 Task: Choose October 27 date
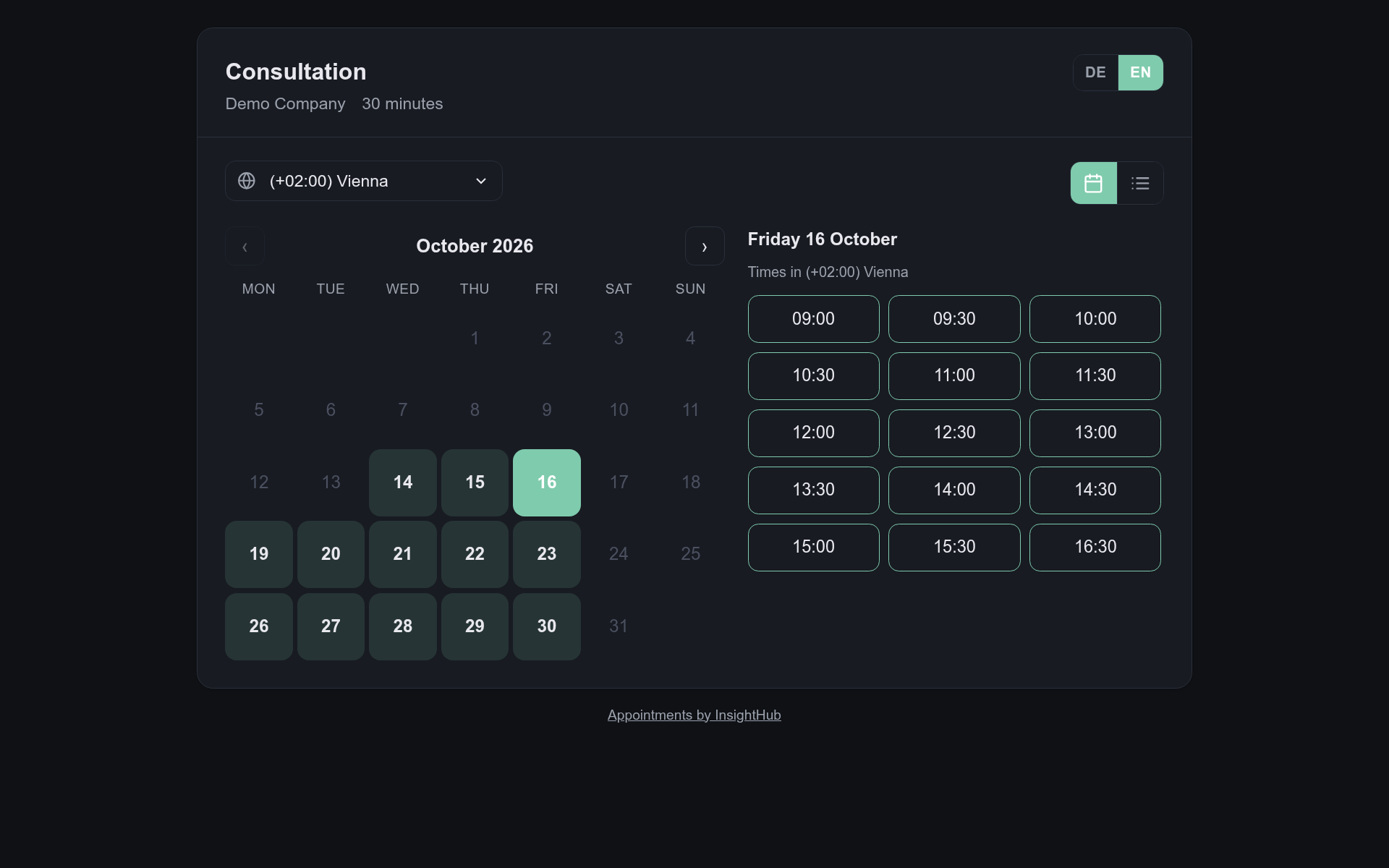331,626
